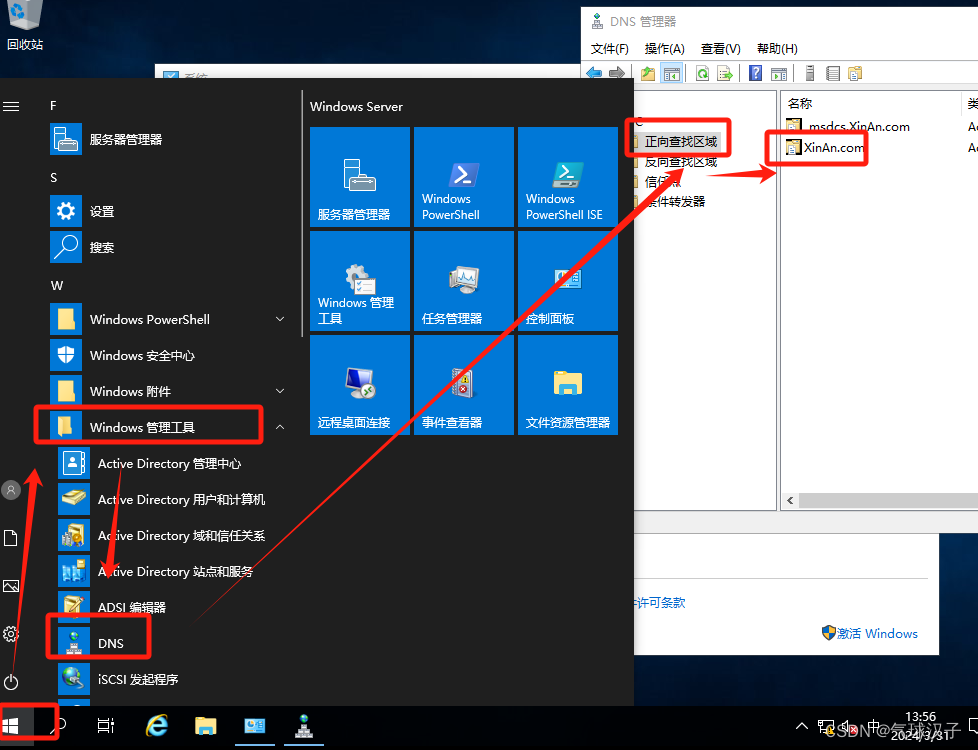Screen dimensions: 978x750
Task: Open Settings gear in Start sidebar
Action: click(x=11, y=635)
